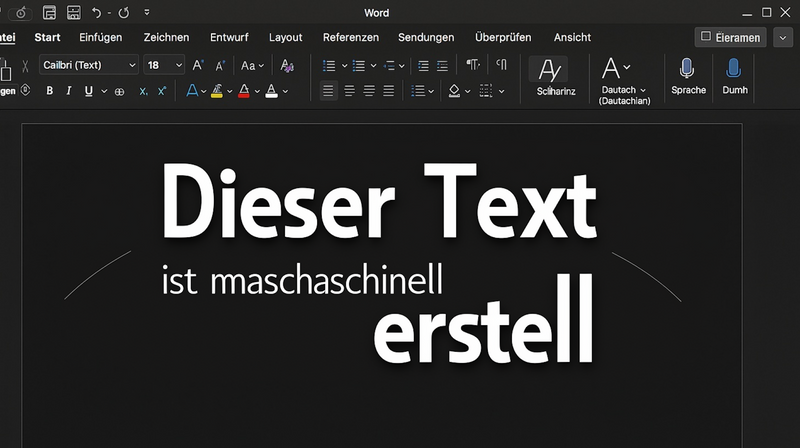Apply subscript formatting
The image size is (800, 448).
[x=143, y=91]
